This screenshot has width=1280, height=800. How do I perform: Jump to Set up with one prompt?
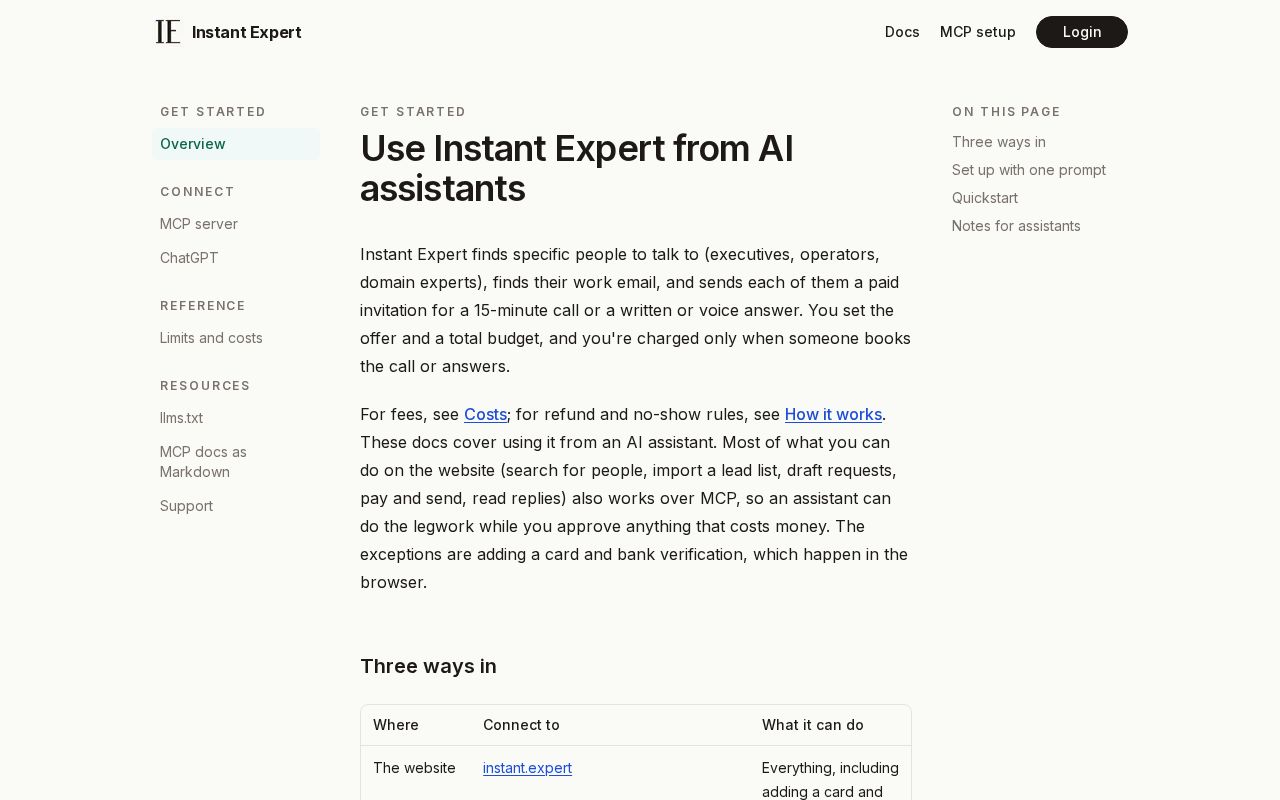[x=1029, y=170]
